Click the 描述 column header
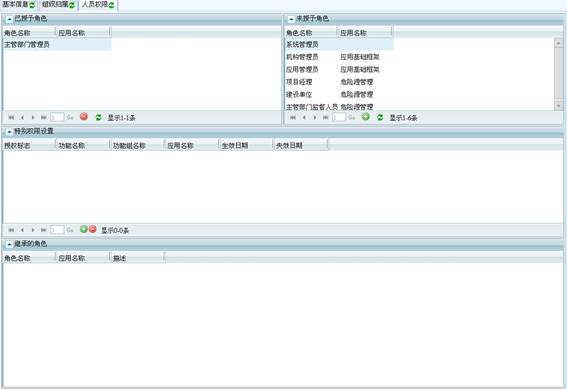Viewport: 567px width, 389px height. coord(137,258)
